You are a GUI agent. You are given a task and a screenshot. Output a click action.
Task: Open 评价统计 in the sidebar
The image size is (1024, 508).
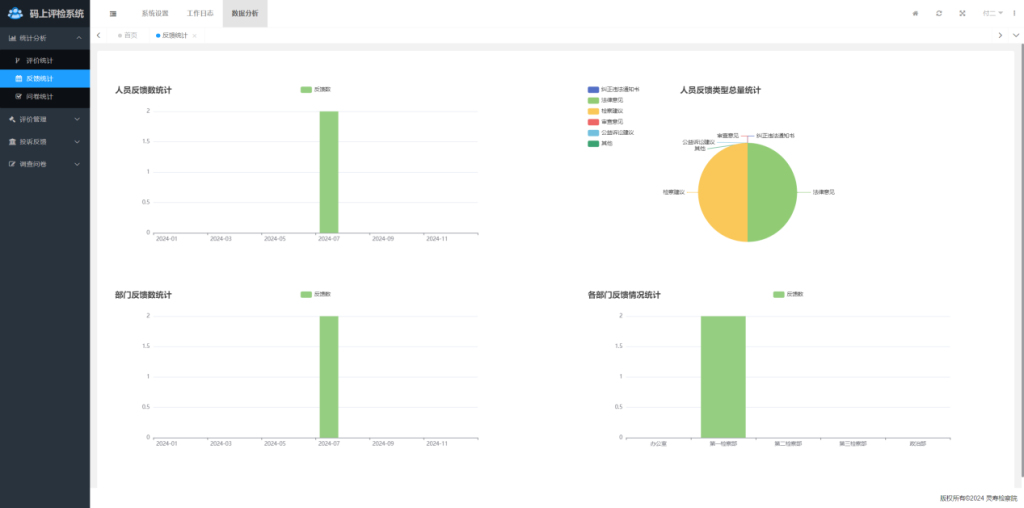click(x=40, y=60)
